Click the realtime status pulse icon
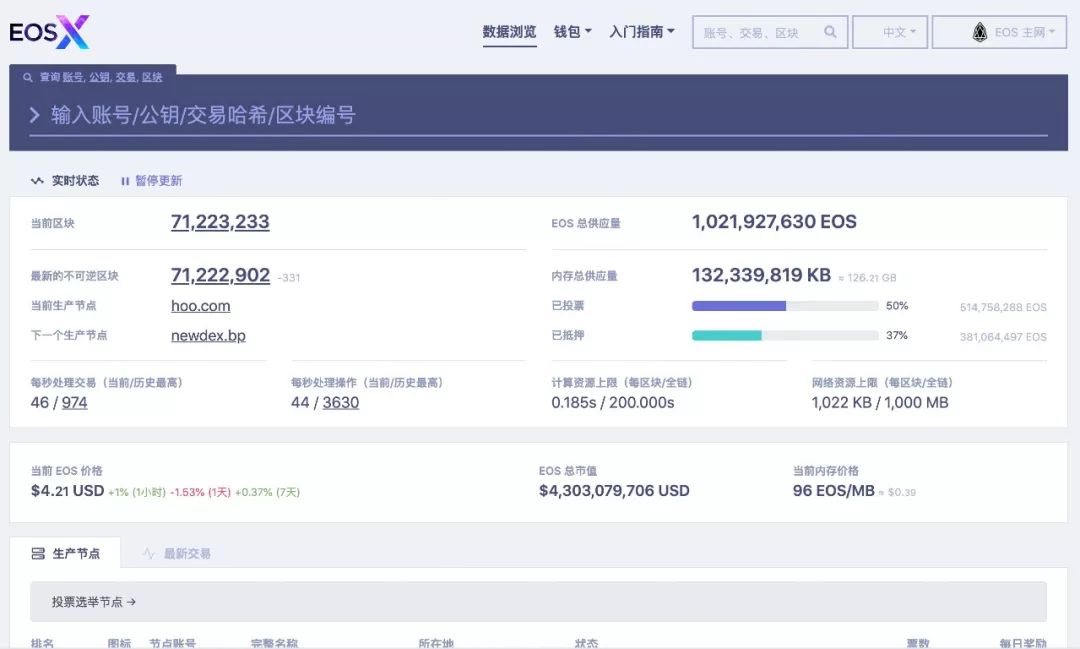Image resolution: width=1080 pixels, height=649 pixels. (37, 181)
